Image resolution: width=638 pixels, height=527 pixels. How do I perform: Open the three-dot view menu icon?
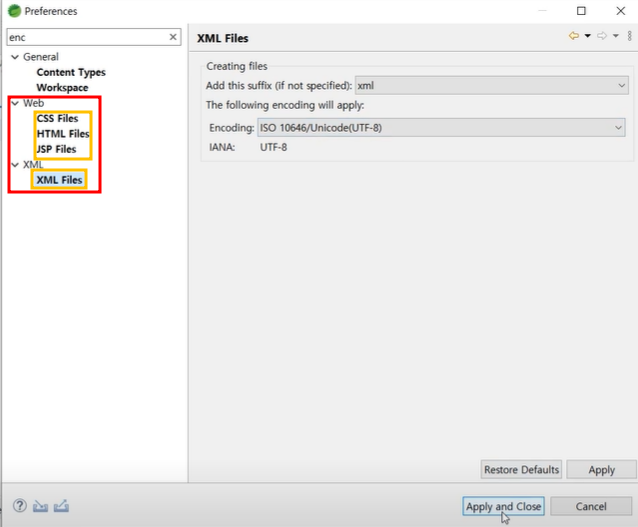pyautogui.click(x=629, y=36)
